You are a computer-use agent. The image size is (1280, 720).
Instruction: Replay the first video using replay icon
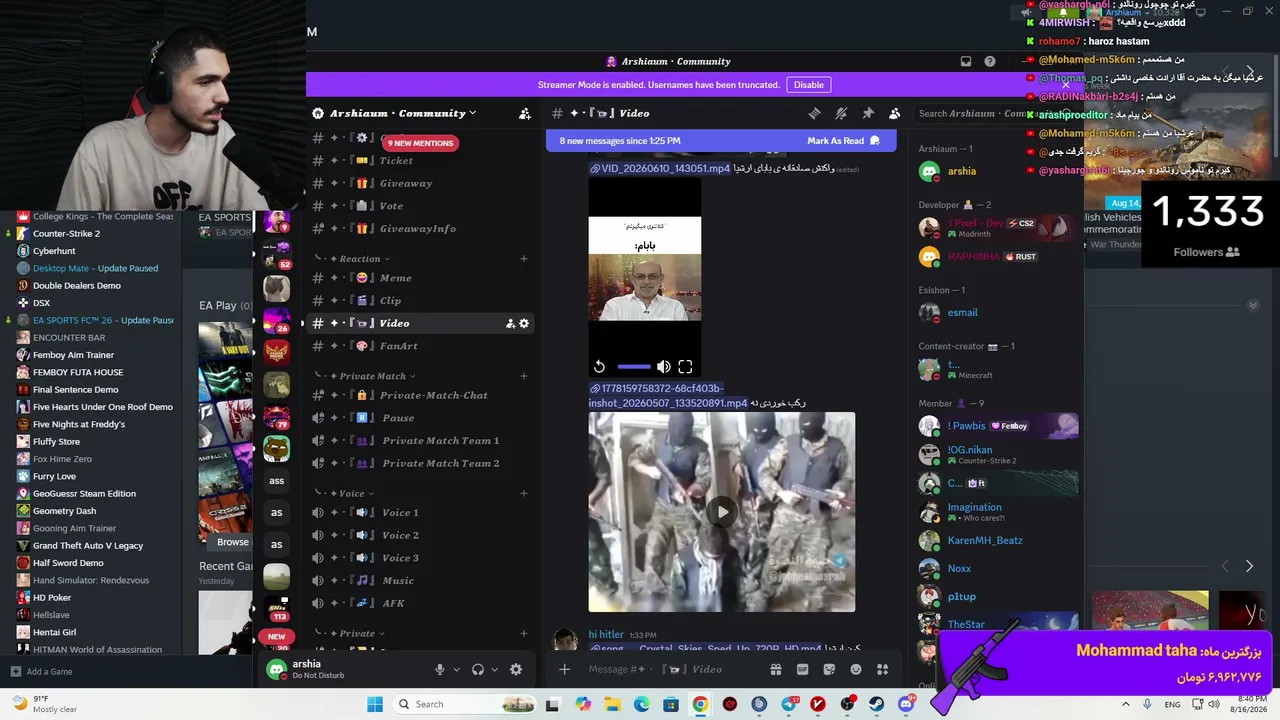coord(599,367)
